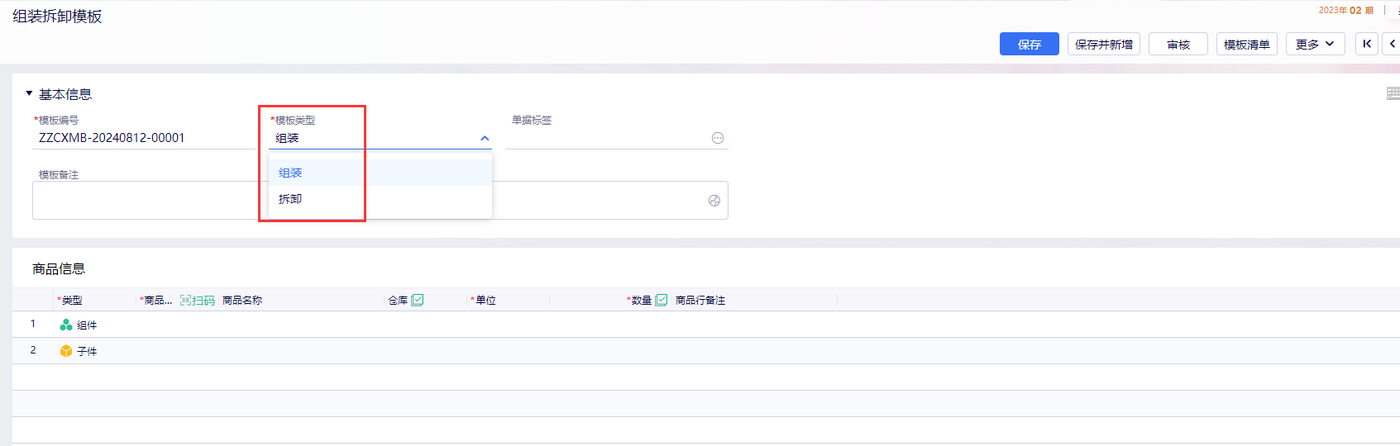1400x446 pixels.
Task: Open keyboard layout icon at right edge
Action: point(1393,94)
